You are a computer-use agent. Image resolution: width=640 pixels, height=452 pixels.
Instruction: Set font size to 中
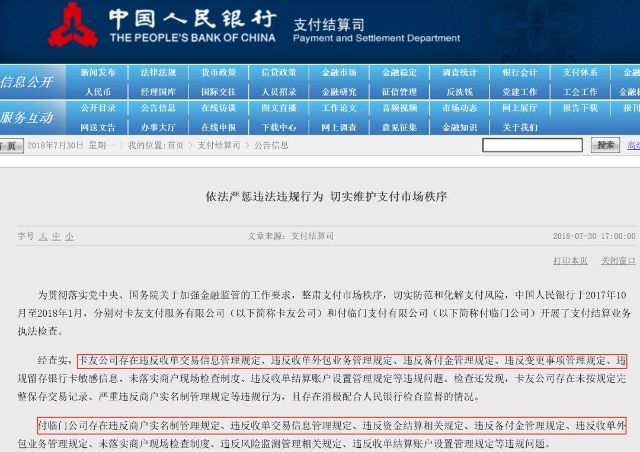(x=56, y=236)
